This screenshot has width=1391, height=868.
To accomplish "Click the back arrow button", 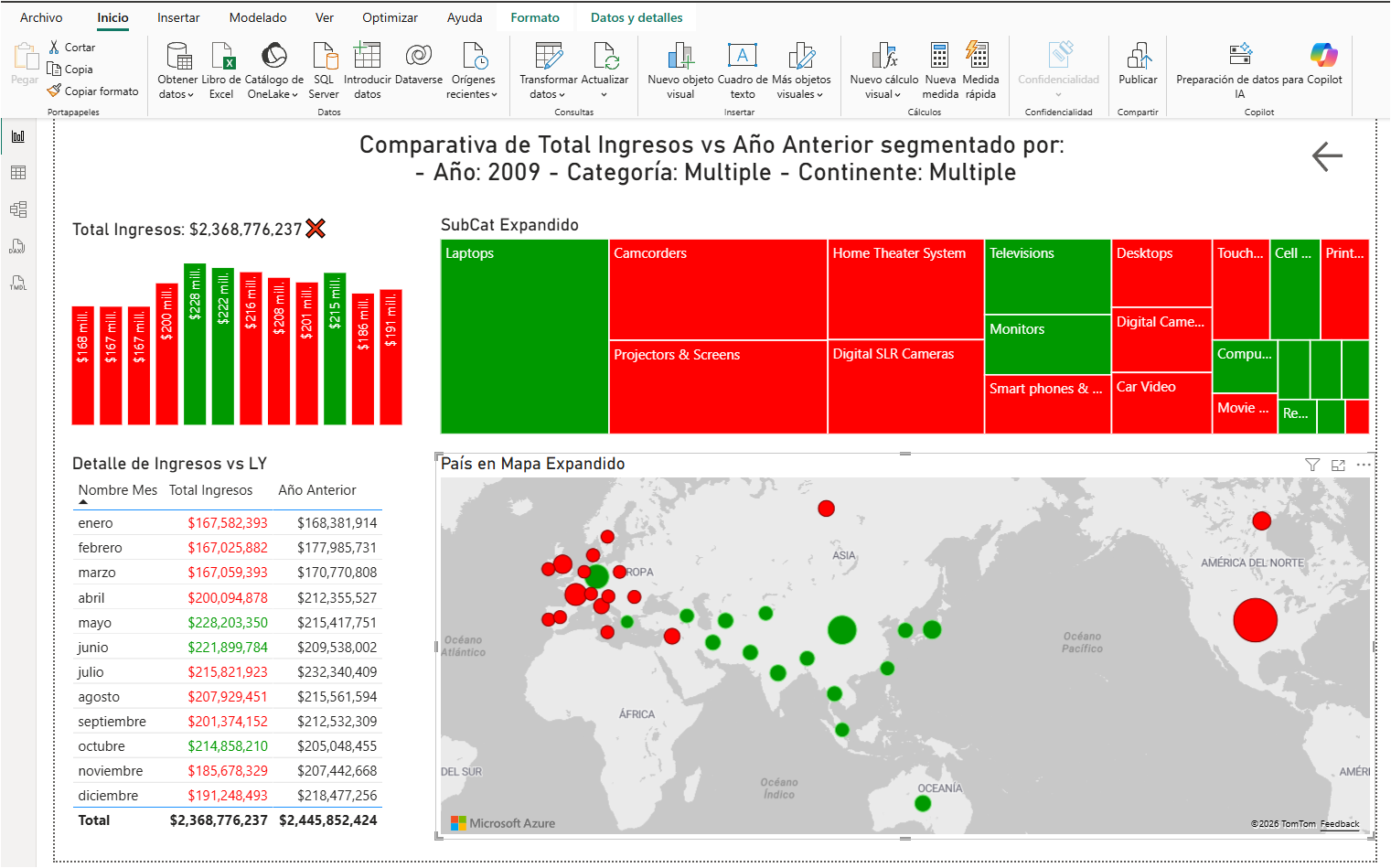I will click(x=1327, y=156).
